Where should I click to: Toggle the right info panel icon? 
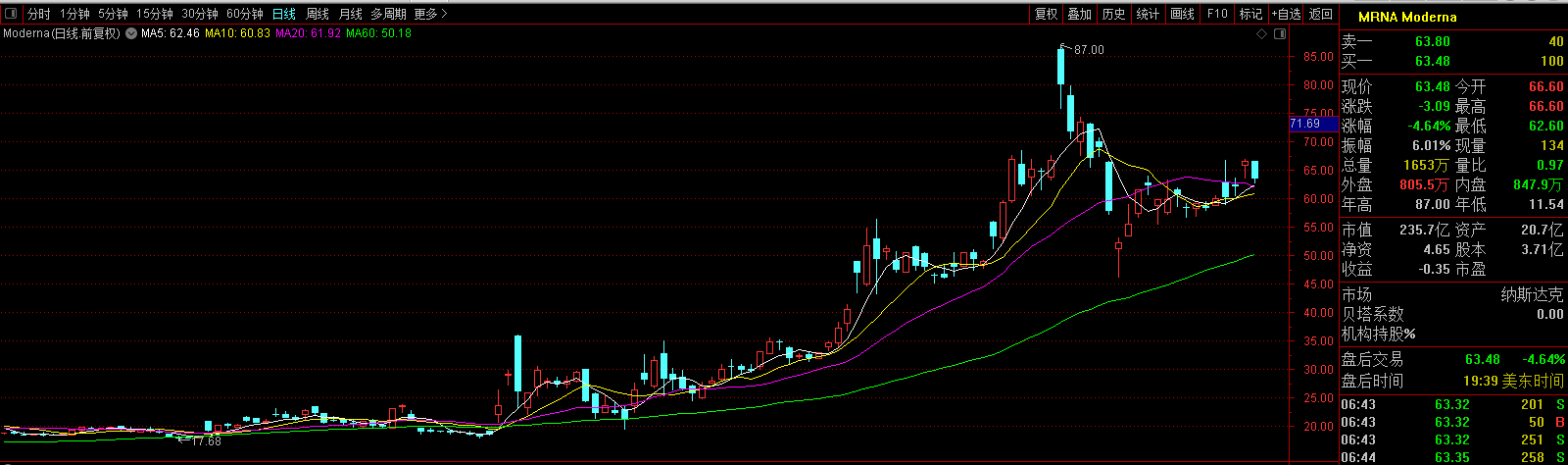point(1279,33)
